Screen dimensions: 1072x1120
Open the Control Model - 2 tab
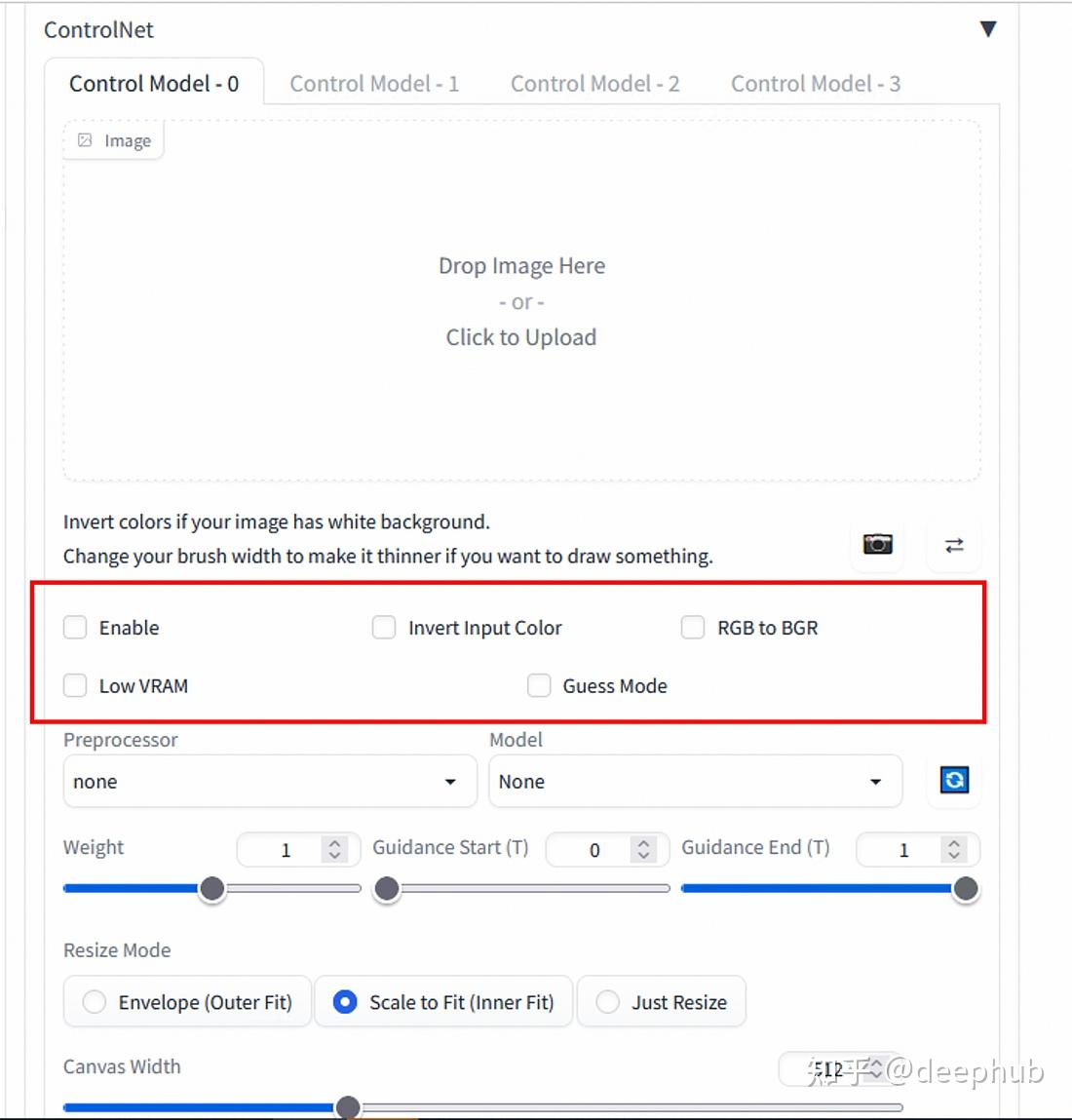[594, 84]
